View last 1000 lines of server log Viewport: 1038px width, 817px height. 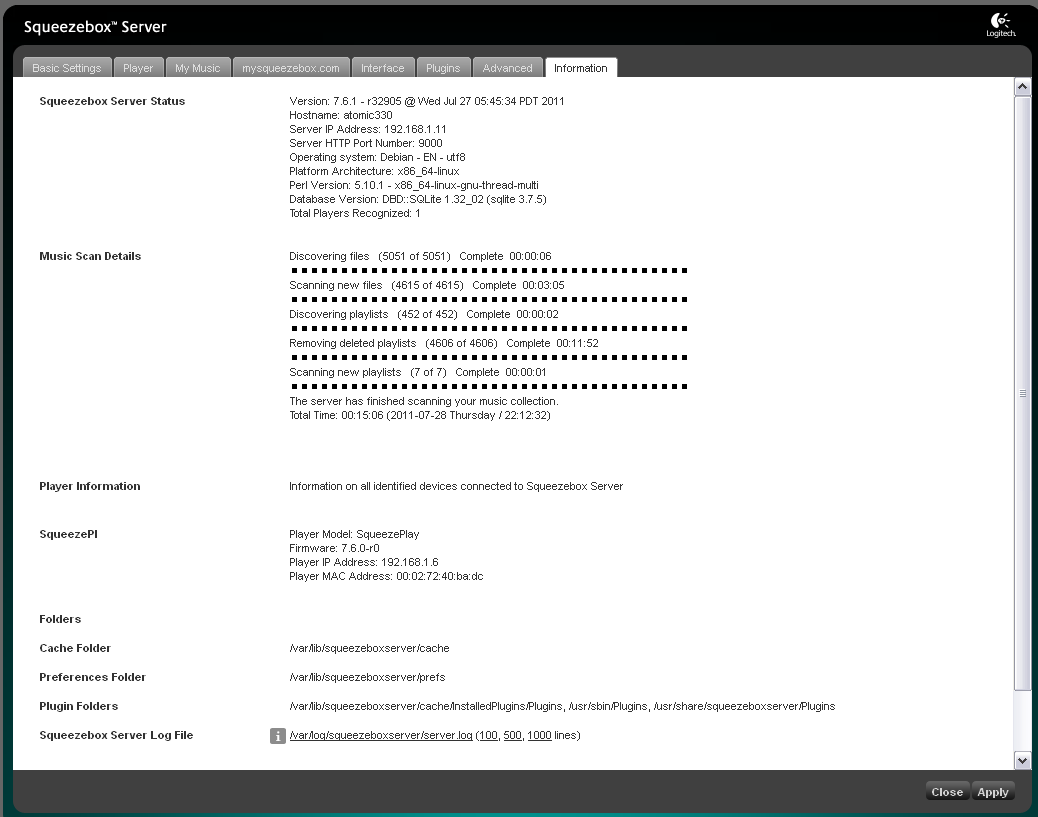click(x=539, y=736)
